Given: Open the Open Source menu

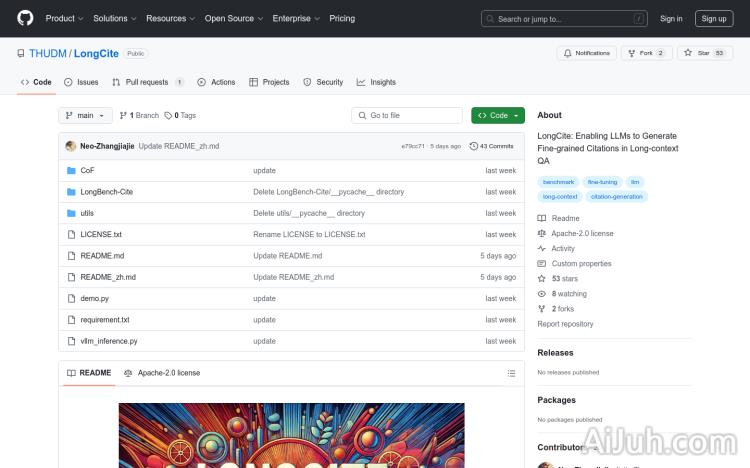Looking at the screenshot, I should 232,18.
